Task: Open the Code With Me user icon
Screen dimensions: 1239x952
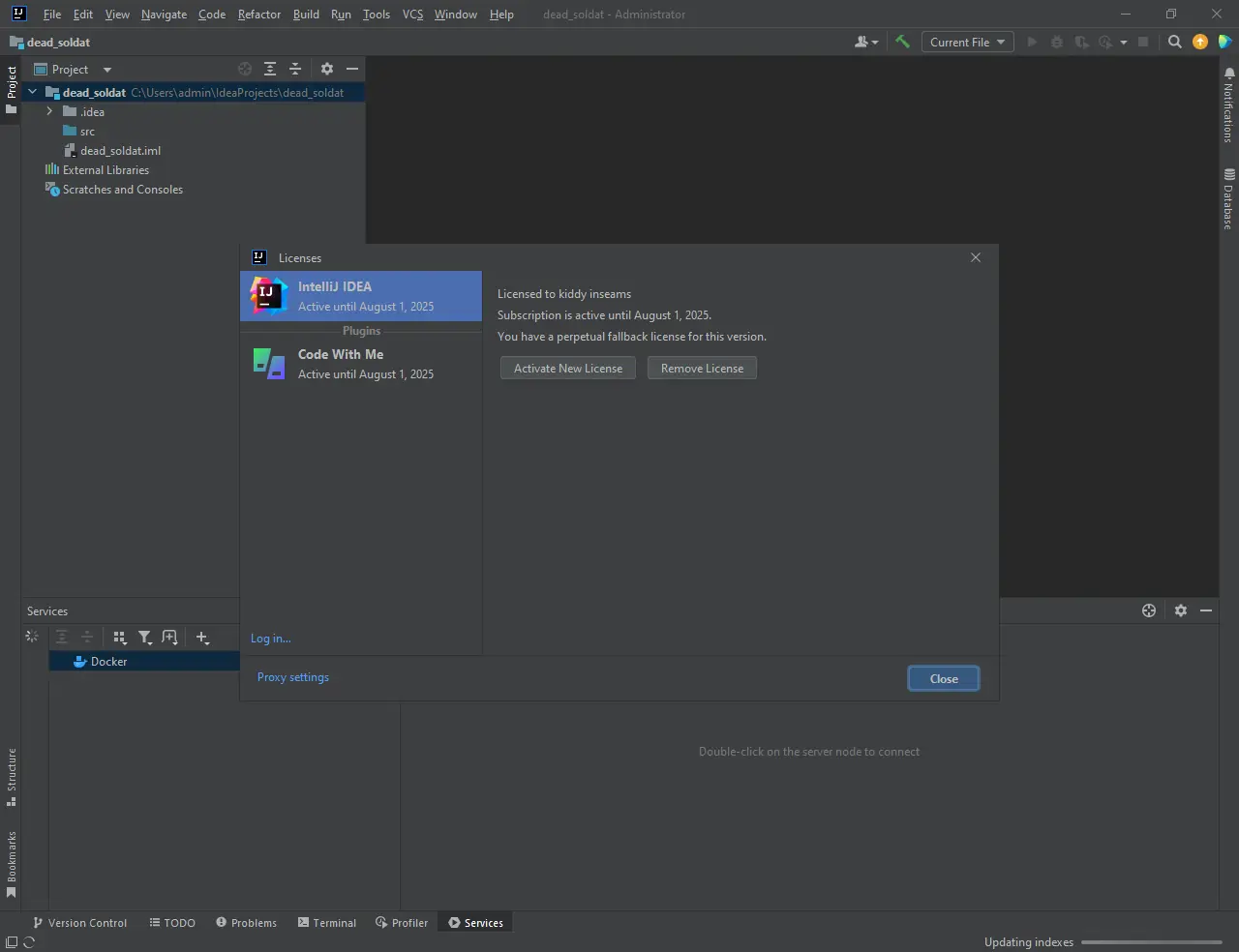Action: tap(866, 42)
